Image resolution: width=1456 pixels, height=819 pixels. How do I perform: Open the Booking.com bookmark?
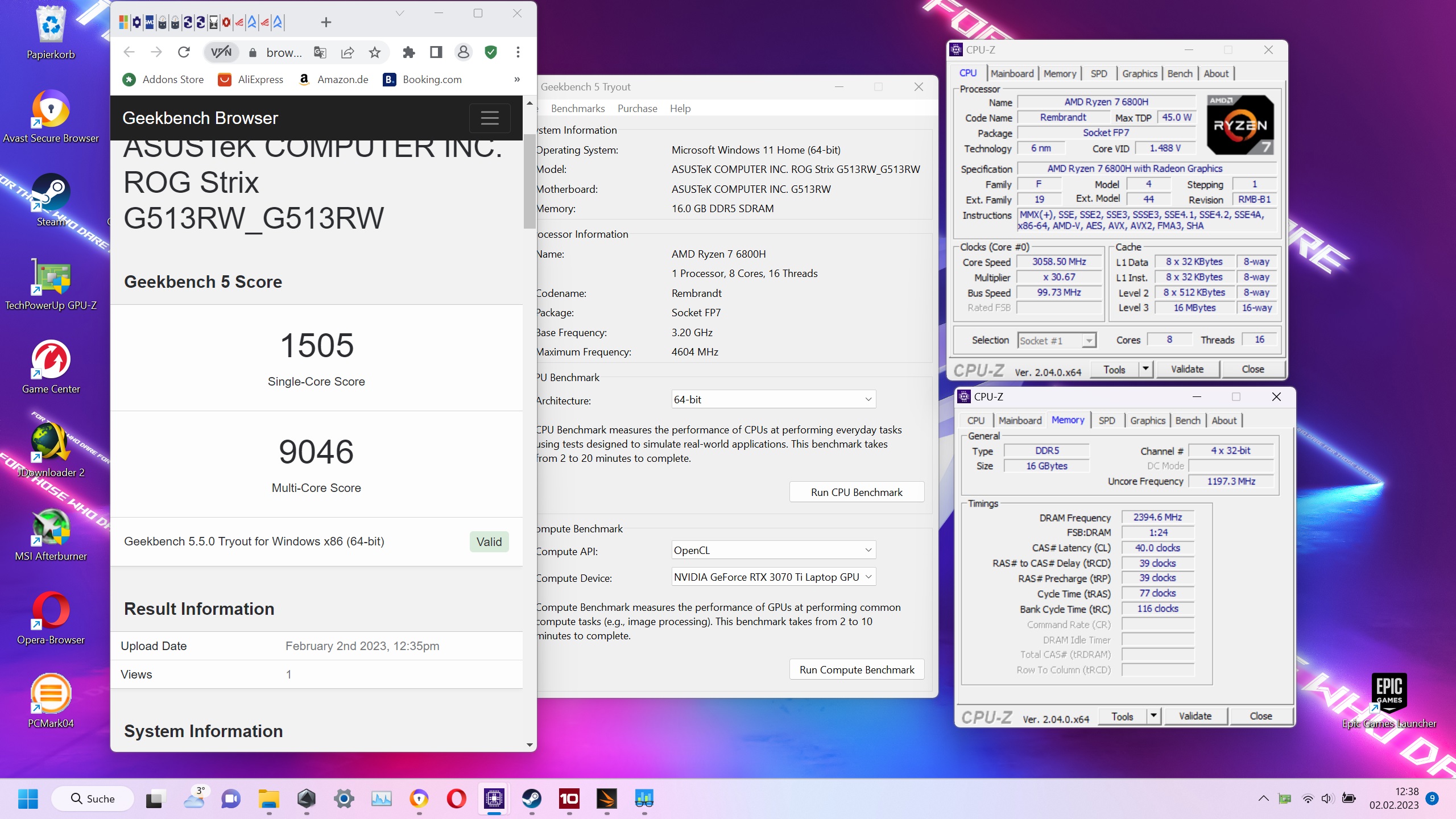click(423, 79)
